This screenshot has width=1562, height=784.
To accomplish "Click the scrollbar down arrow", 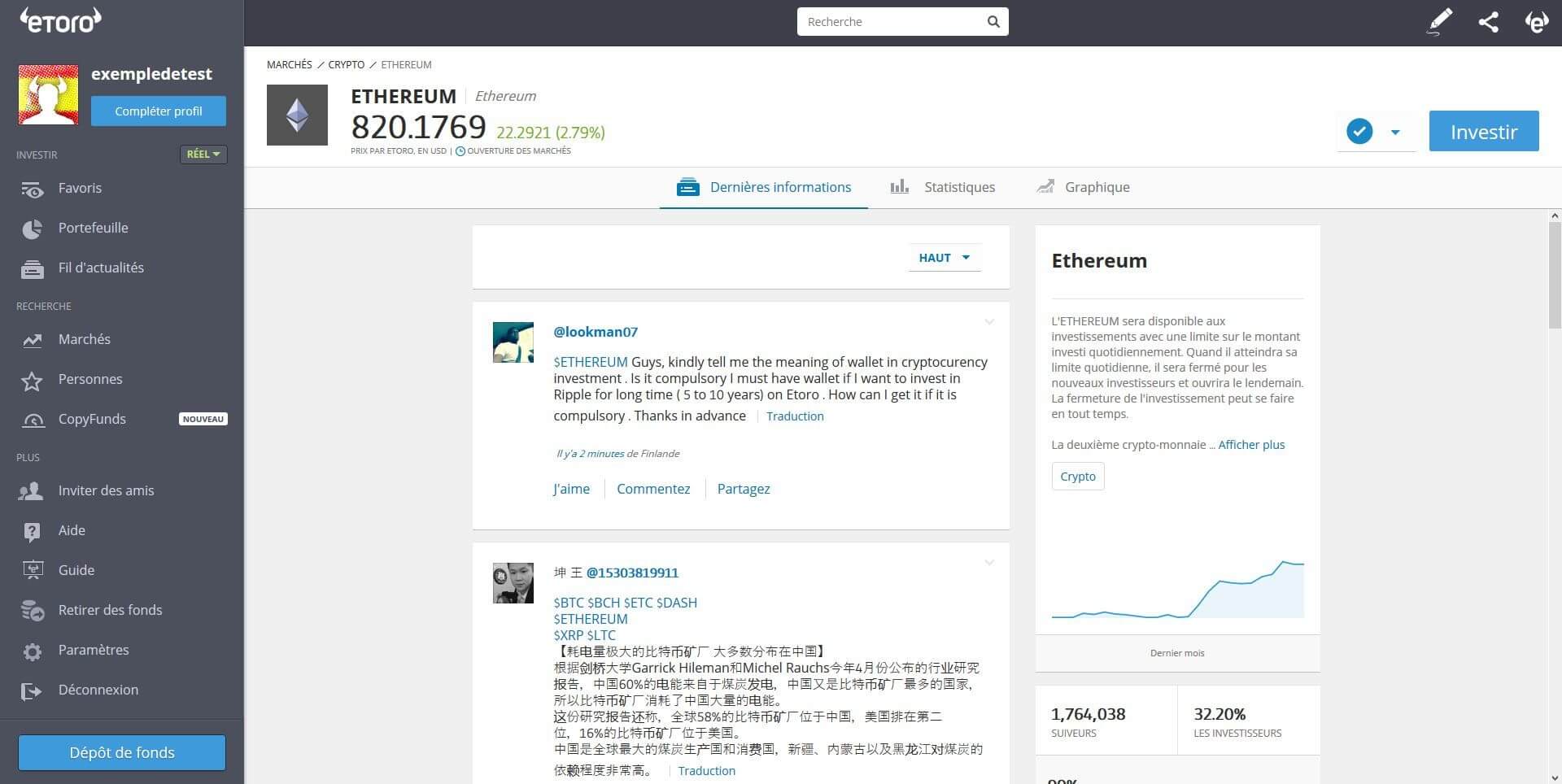I will 1555,777.
